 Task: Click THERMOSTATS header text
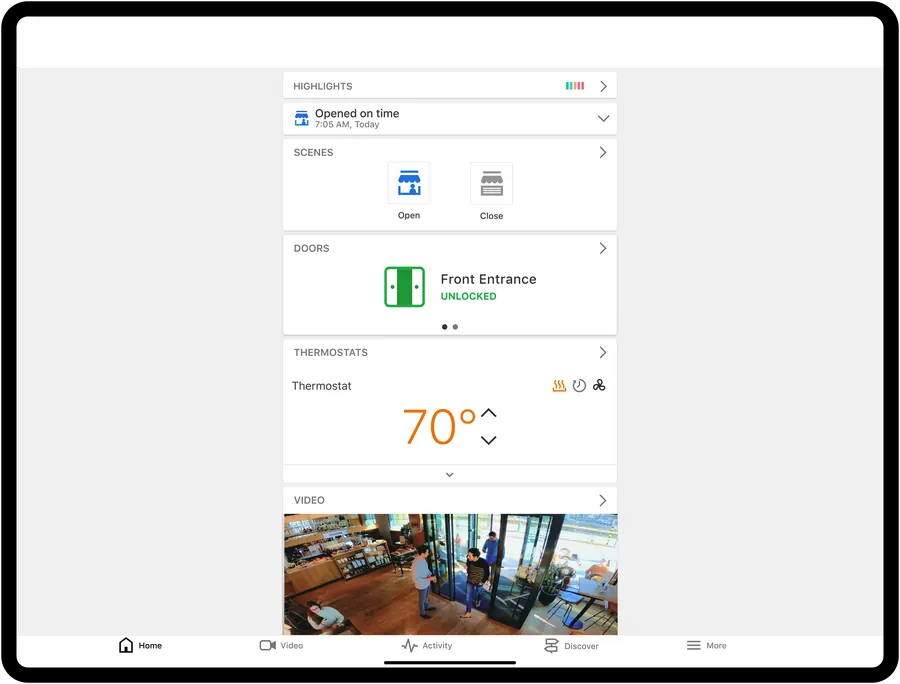coord(331,352)
